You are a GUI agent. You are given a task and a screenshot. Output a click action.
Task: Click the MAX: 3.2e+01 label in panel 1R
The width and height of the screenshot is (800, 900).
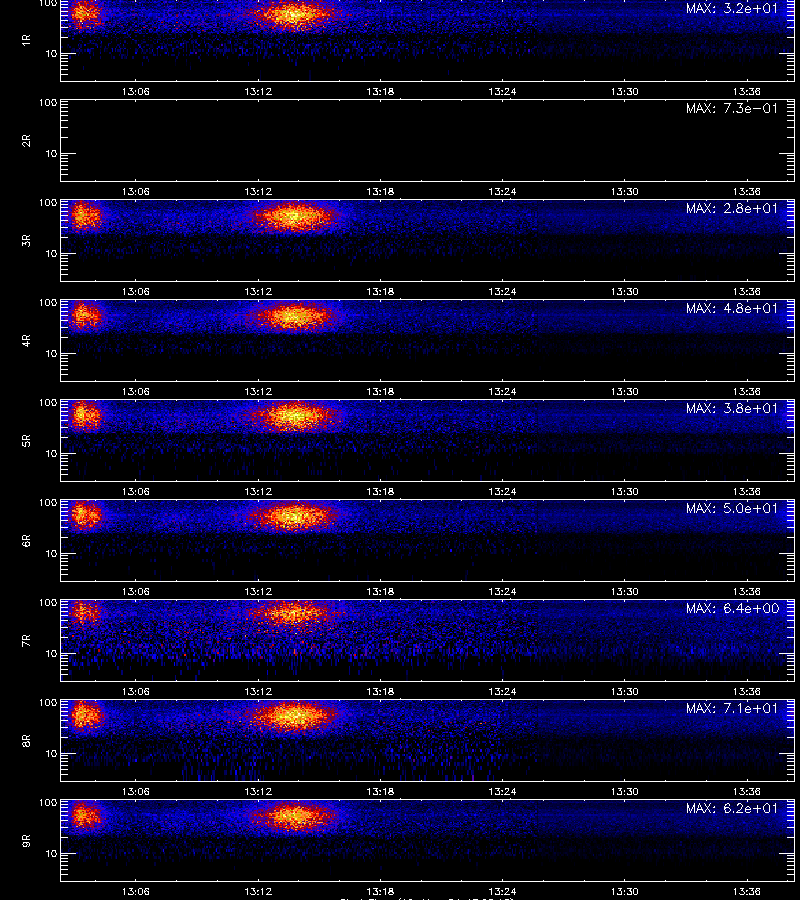point(732,9)
